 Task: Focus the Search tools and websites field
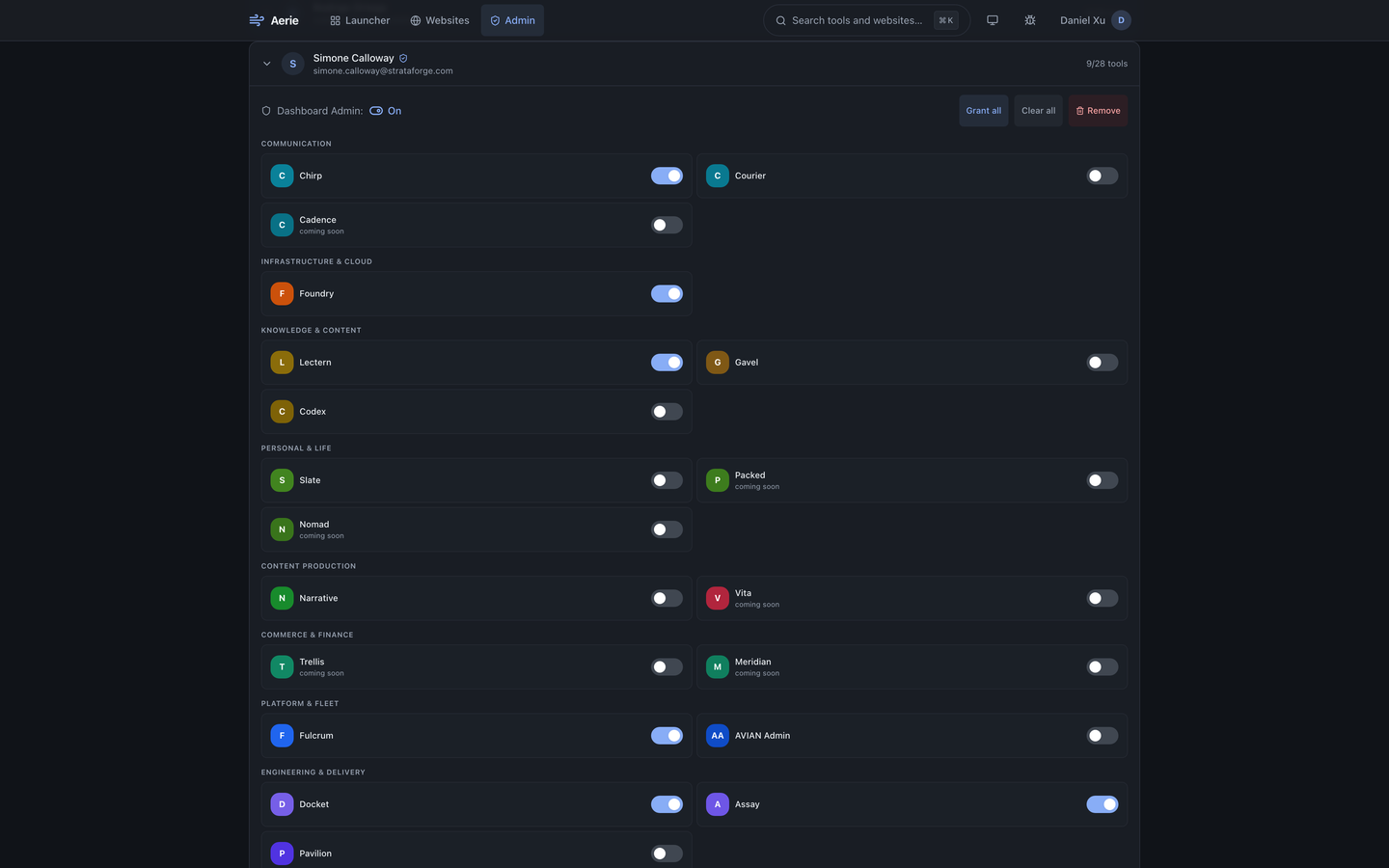[866, 20]
